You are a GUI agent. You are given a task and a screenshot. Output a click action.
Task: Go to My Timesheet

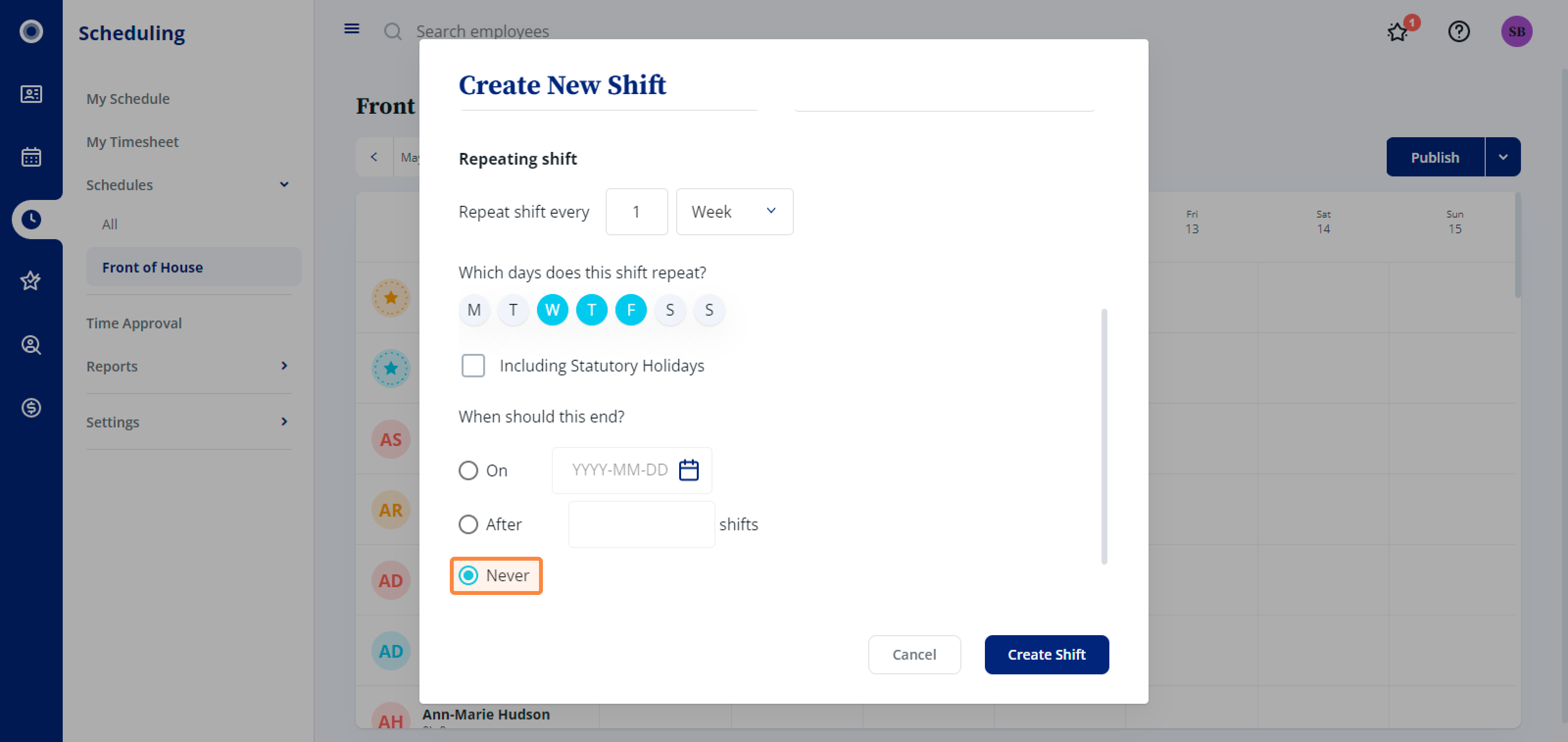(x=132, y=141)
